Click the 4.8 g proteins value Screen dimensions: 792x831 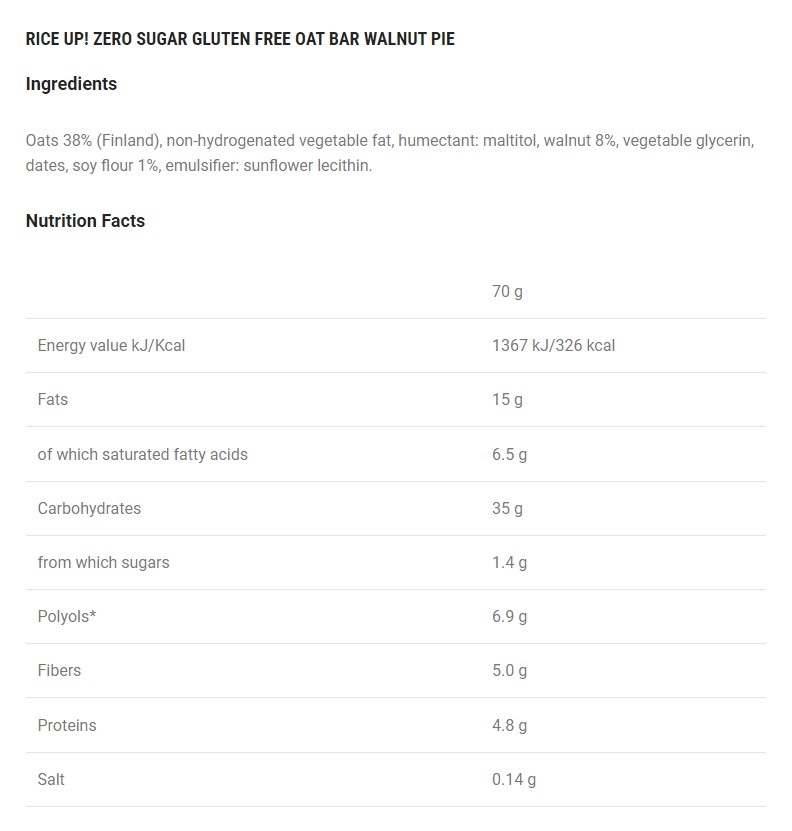pyautogui.click(x=509, y=725)
